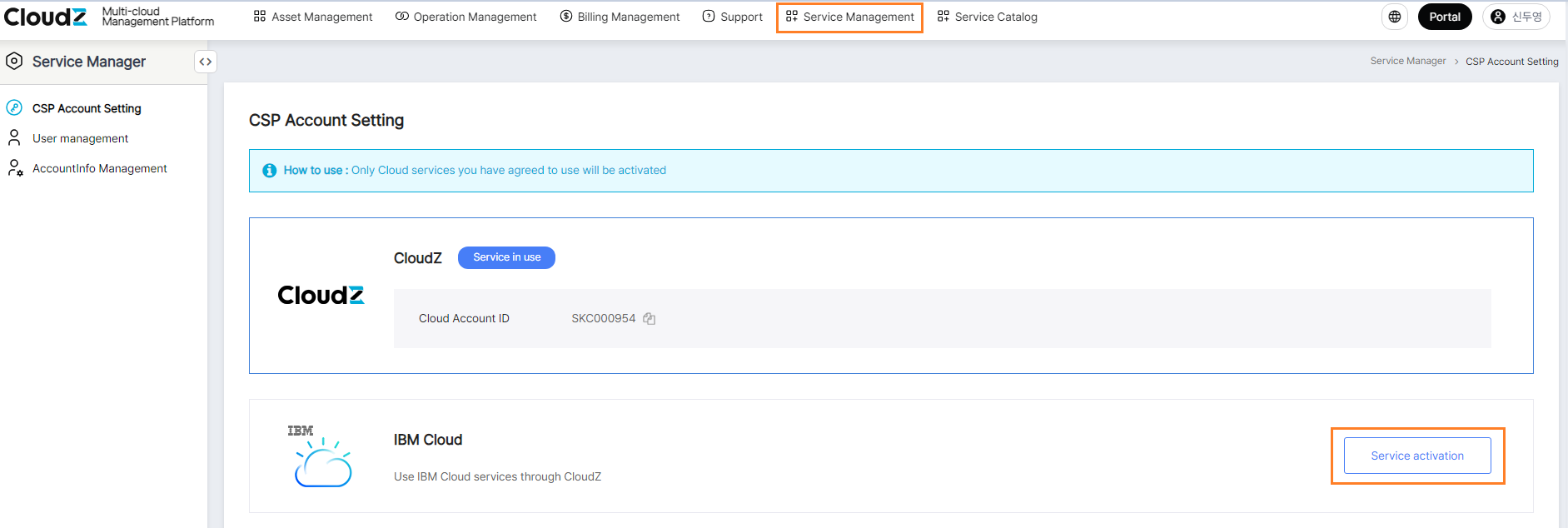Open the user profile 신두영
The height and width of the screenshot is (528, 1568).
pyautogui.click(x=1516, y=17)
